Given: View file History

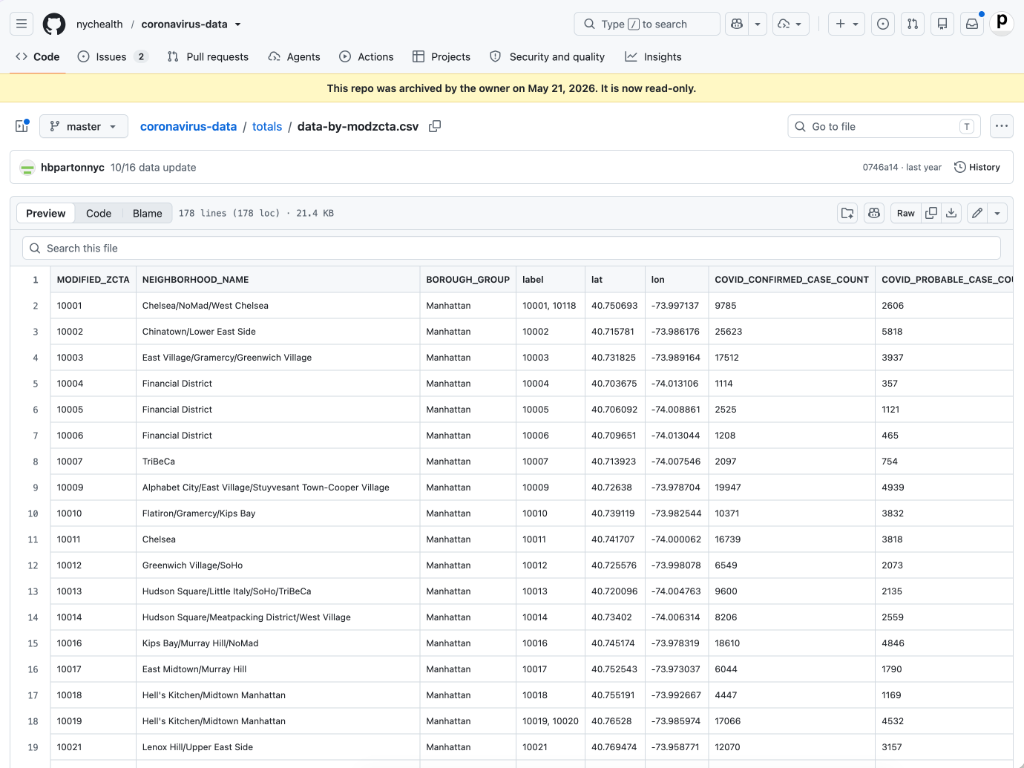Looking at the screenshot, I should pyautogui.click(x=977, y=167).
